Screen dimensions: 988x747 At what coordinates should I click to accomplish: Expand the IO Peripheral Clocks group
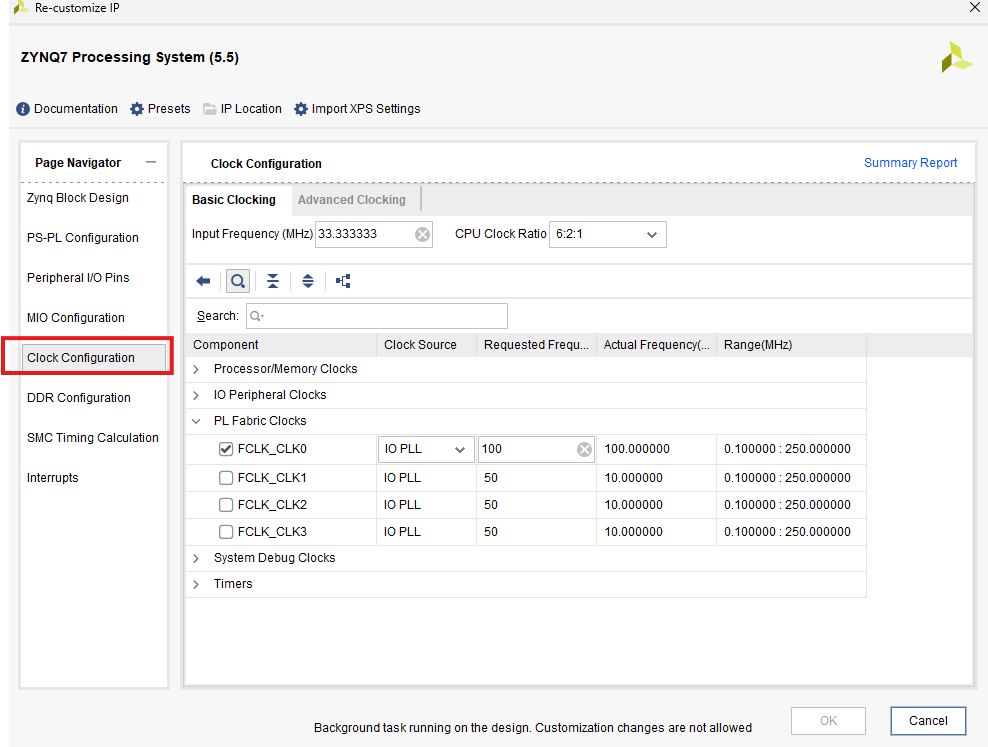point(196,395)
